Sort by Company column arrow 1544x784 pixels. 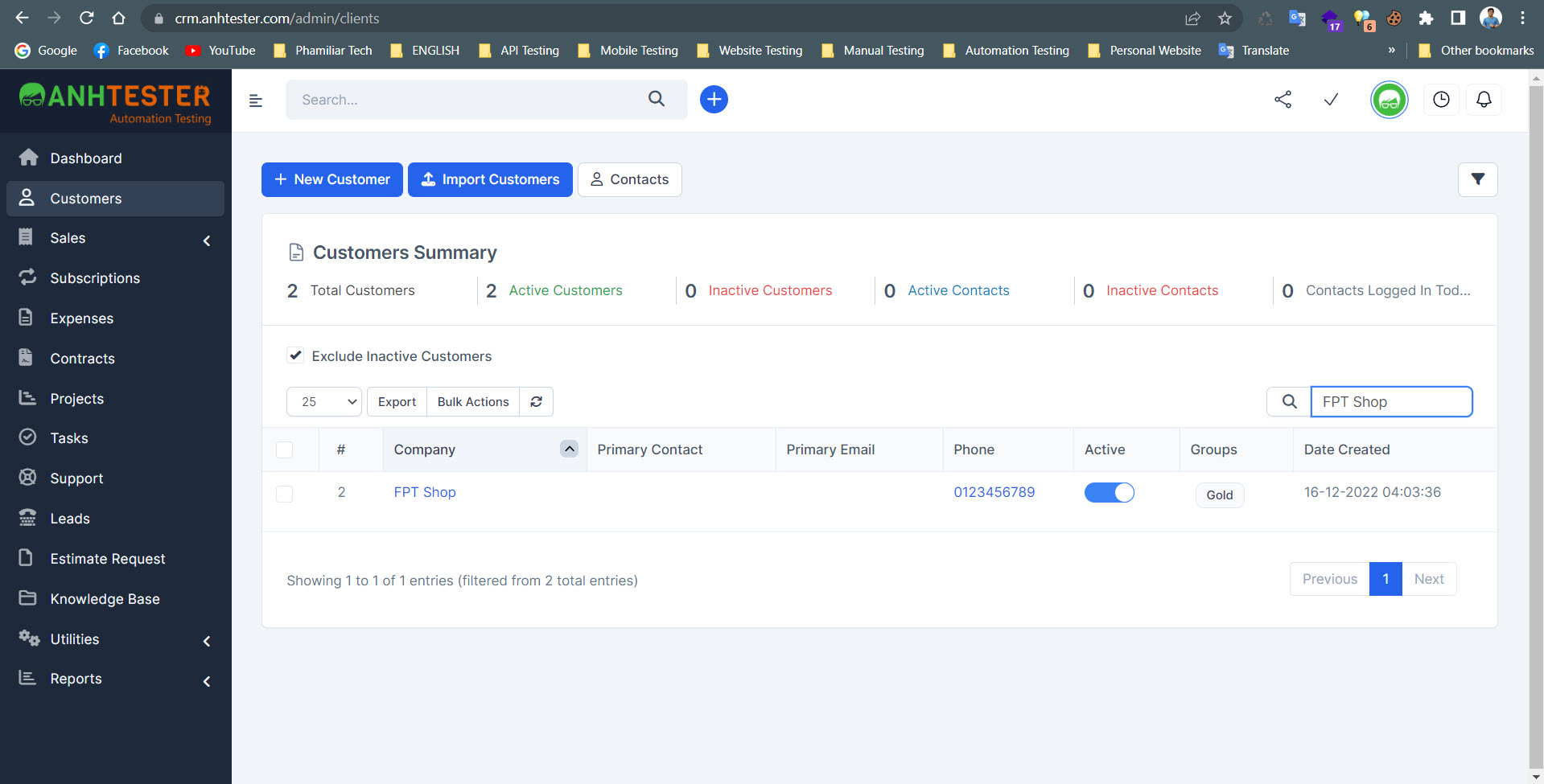[569, 449]
